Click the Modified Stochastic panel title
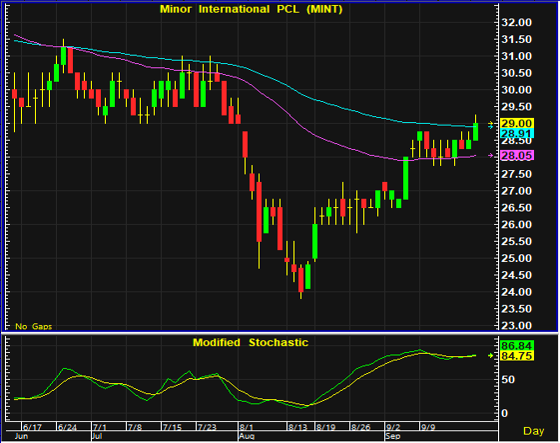The image size is (560, 443). point(250,343)
